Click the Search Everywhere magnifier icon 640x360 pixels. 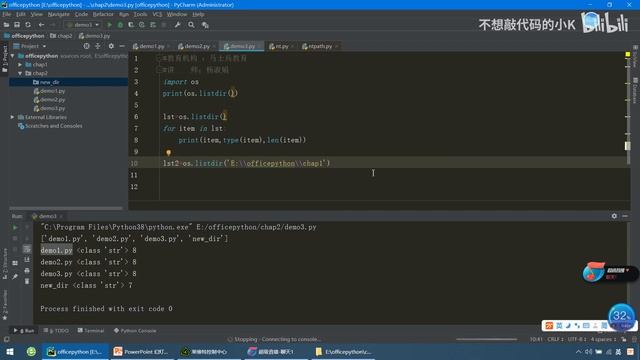(191, 25)
